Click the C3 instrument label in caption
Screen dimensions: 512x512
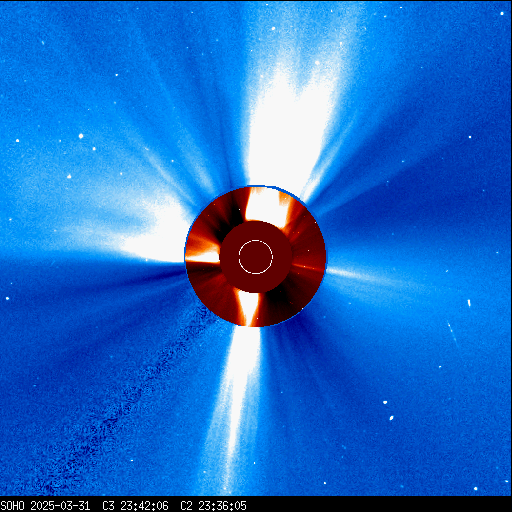108,506
